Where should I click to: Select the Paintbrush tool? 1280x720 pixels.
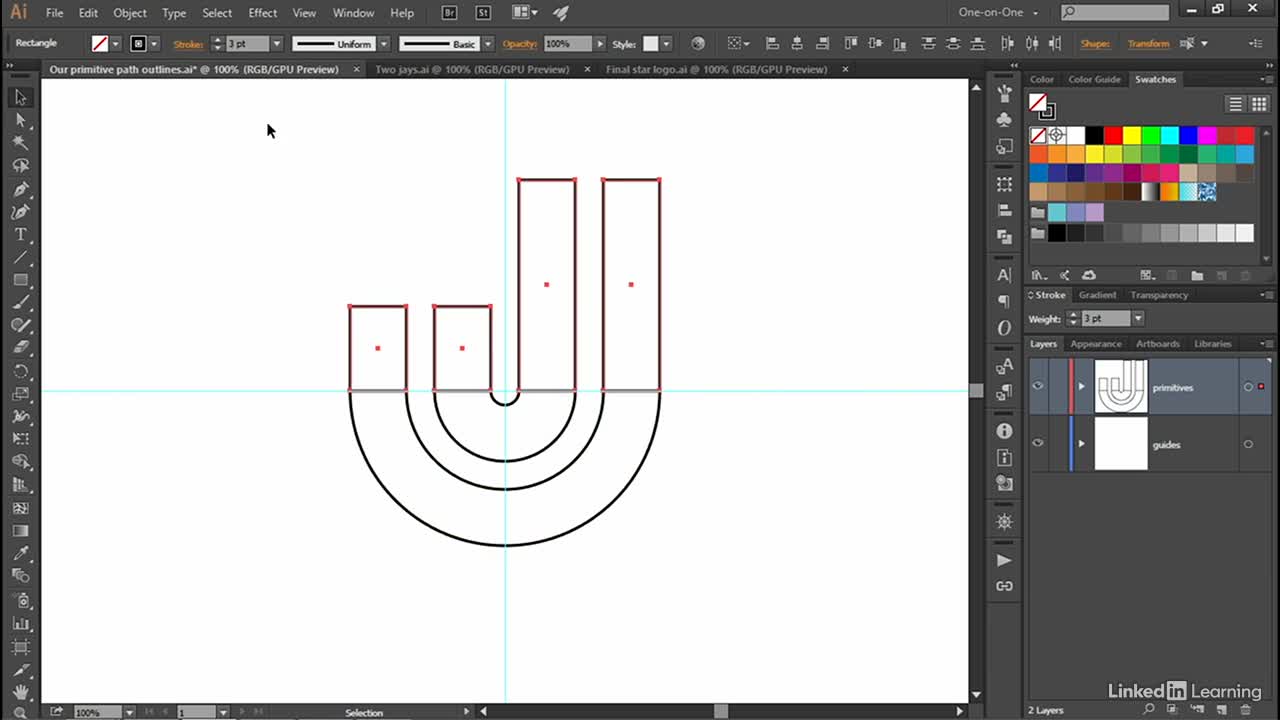pos(20,303)
